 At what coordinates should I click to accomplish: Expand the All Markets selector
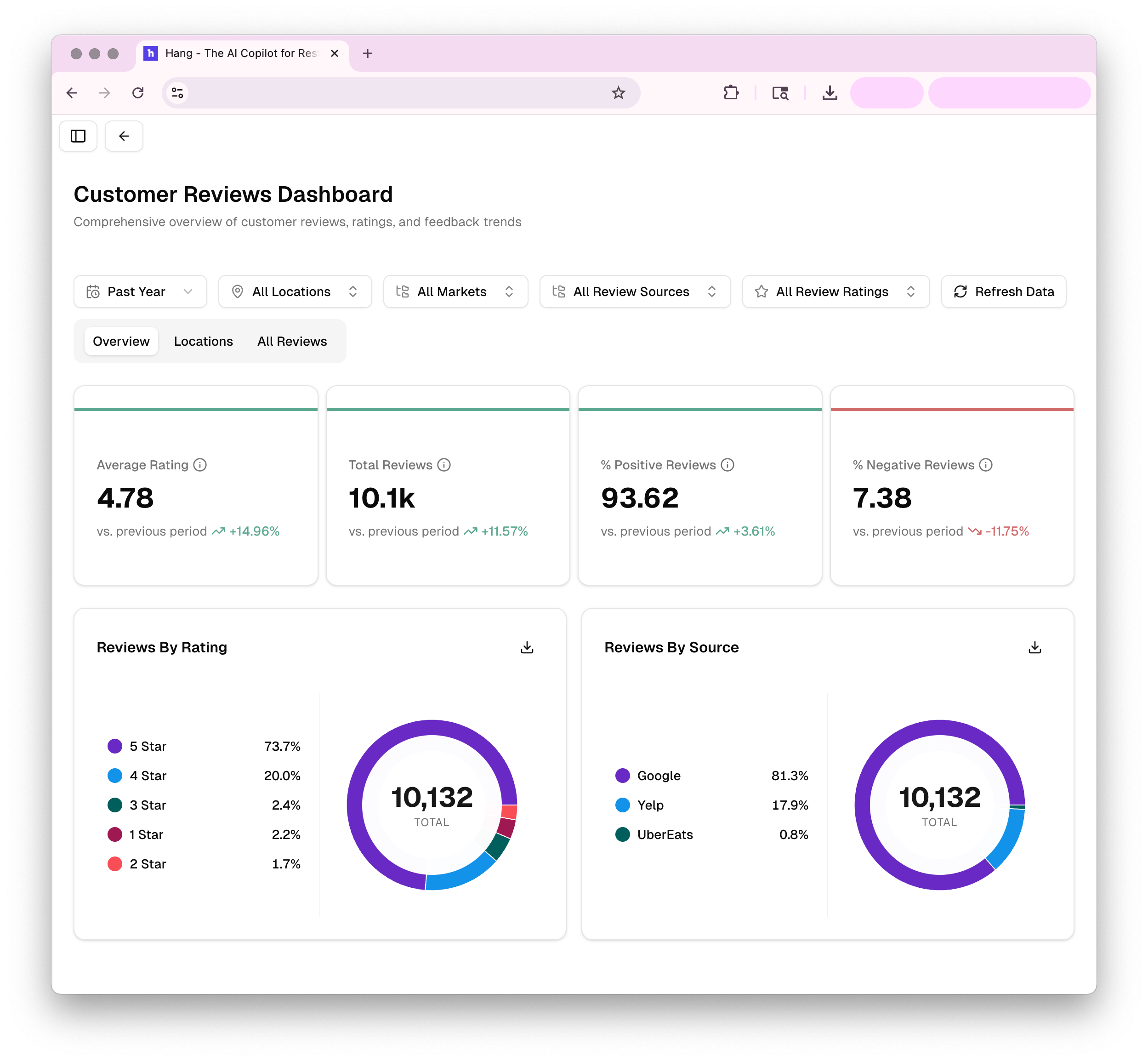coord(455,292)
